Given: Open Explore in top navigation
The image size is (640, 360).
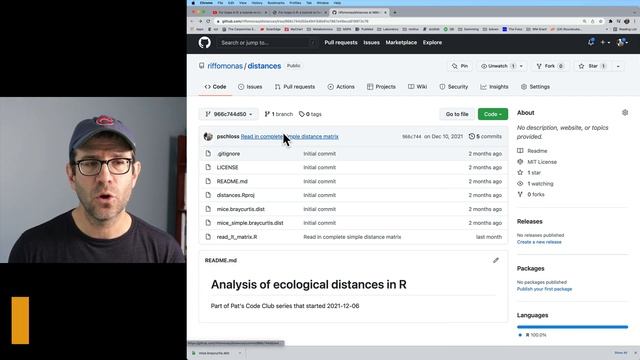Looking at the screenshot, I should (432, 42).
